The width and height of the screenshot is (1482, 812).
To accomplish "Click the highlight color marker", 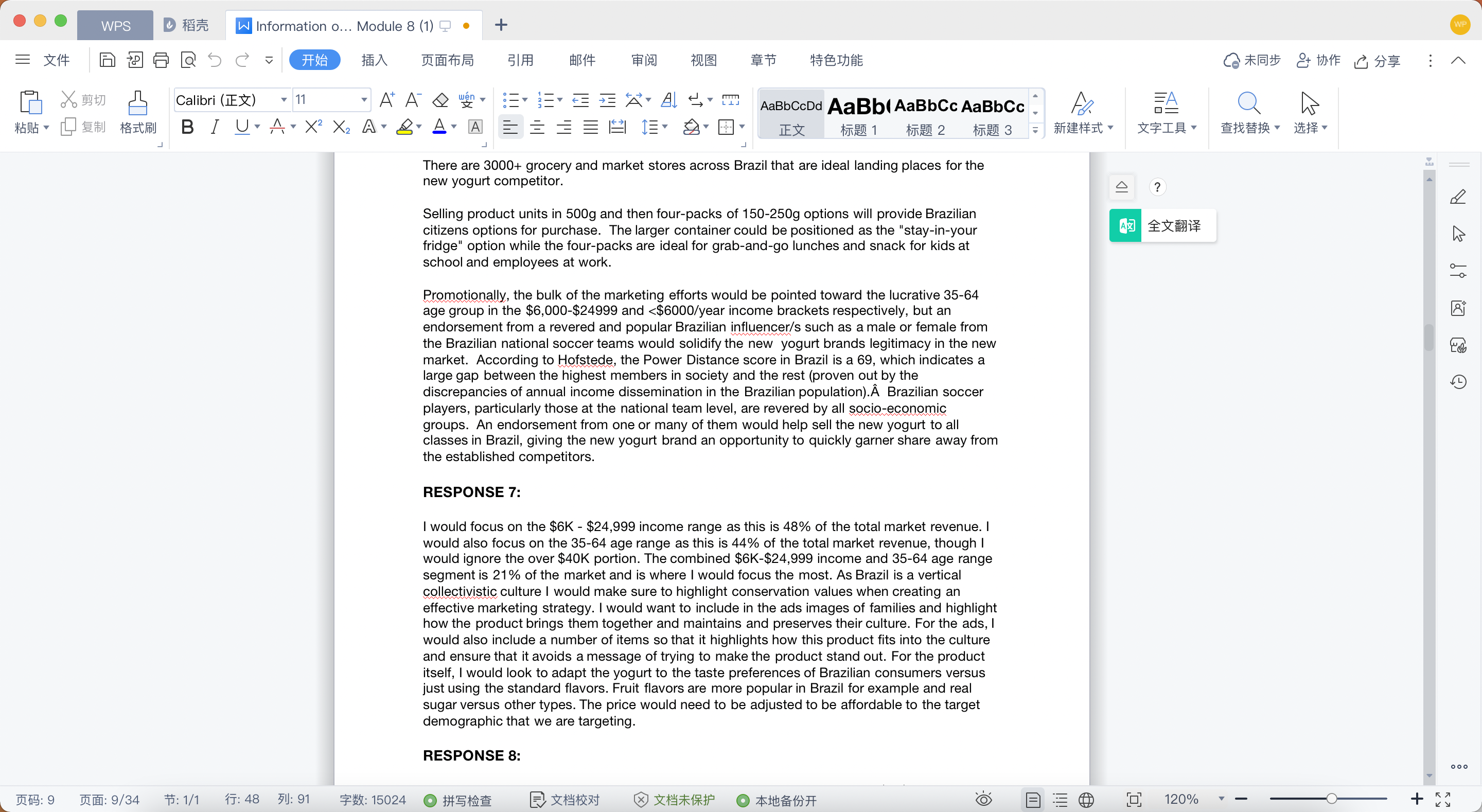I will (405, 127).
